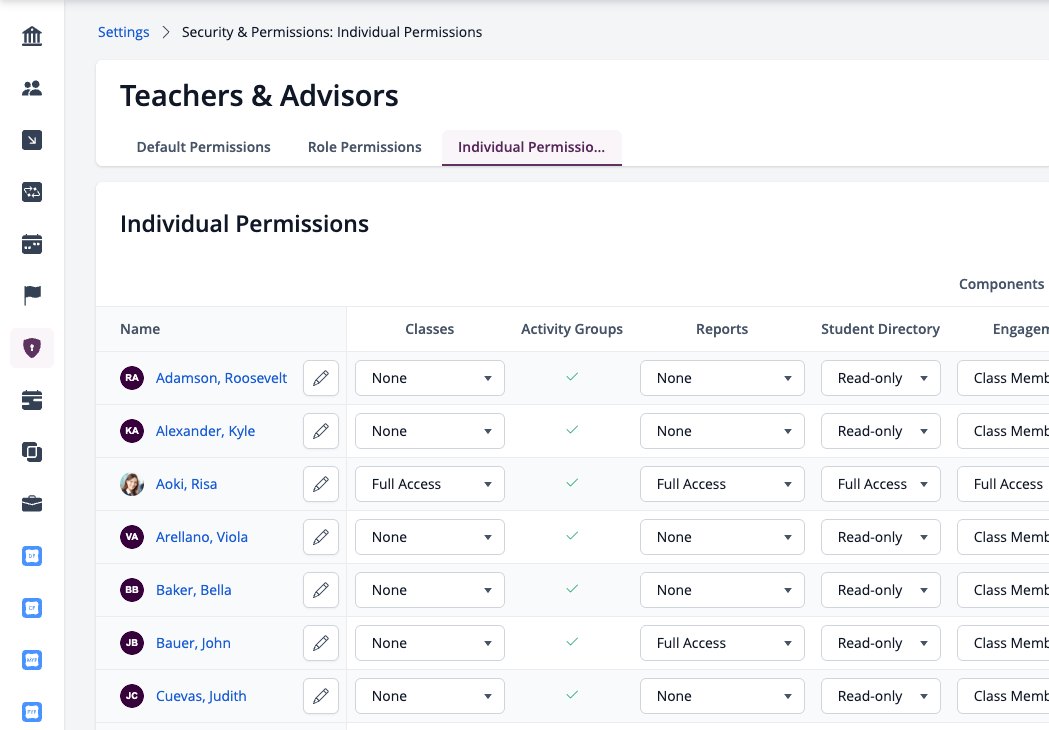Open Baker, Bella profile link
This screenshot has height=730, width=1049.
[193, 590]
